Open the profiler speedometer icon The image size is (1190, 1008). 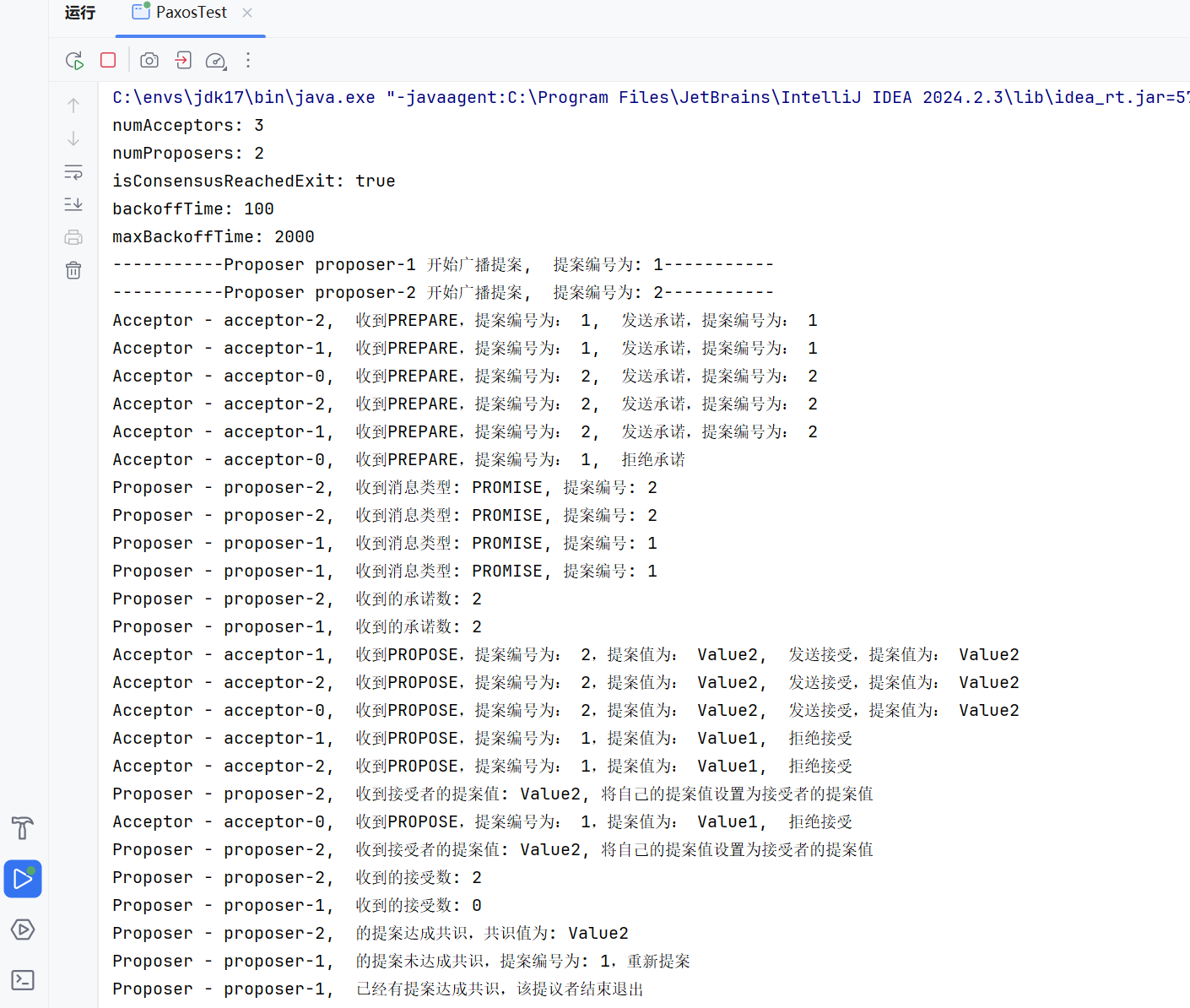(216, 61)
